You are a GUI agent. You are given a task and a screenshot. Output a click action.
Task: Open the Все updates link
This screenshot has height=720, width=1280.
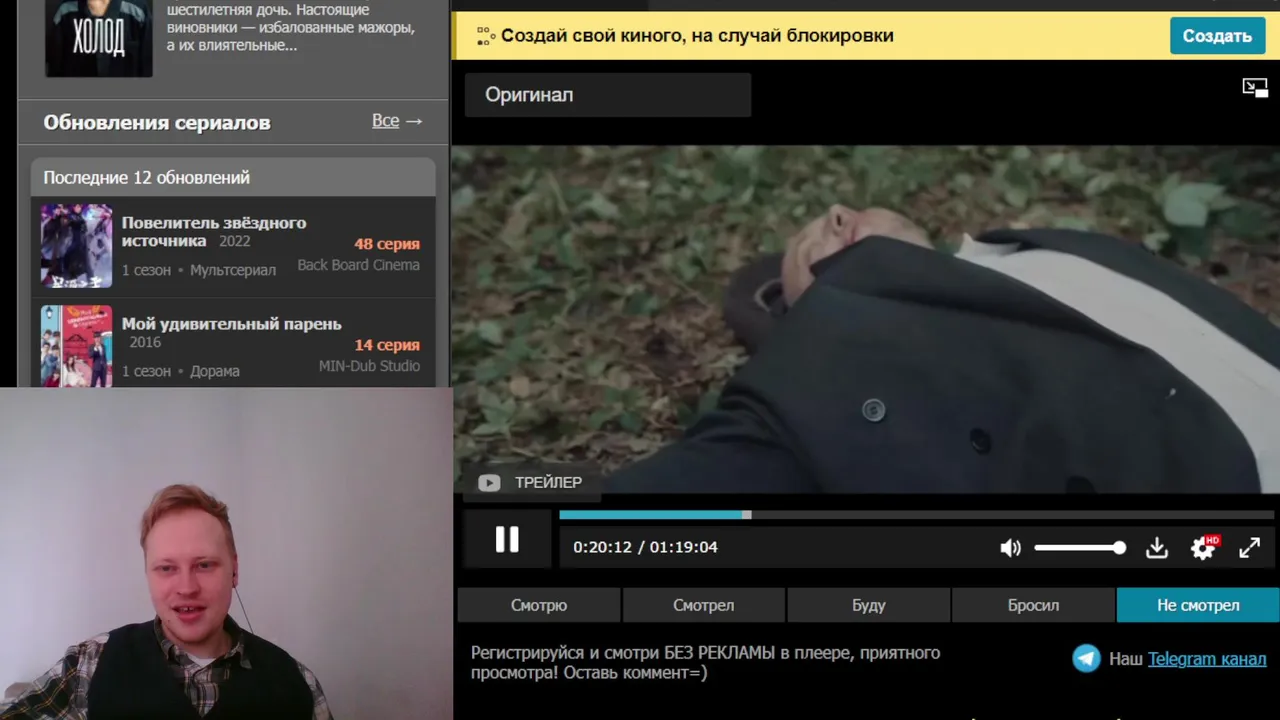click(397, 121)
